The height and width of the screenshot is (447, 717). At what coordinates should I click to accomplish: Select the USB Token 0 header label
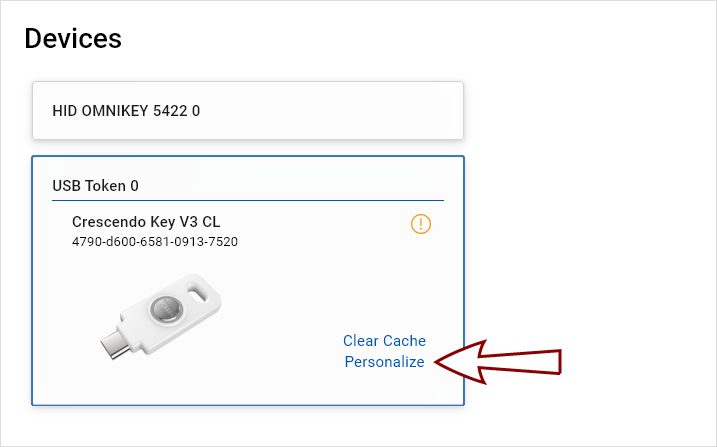(x=95, y=185)
